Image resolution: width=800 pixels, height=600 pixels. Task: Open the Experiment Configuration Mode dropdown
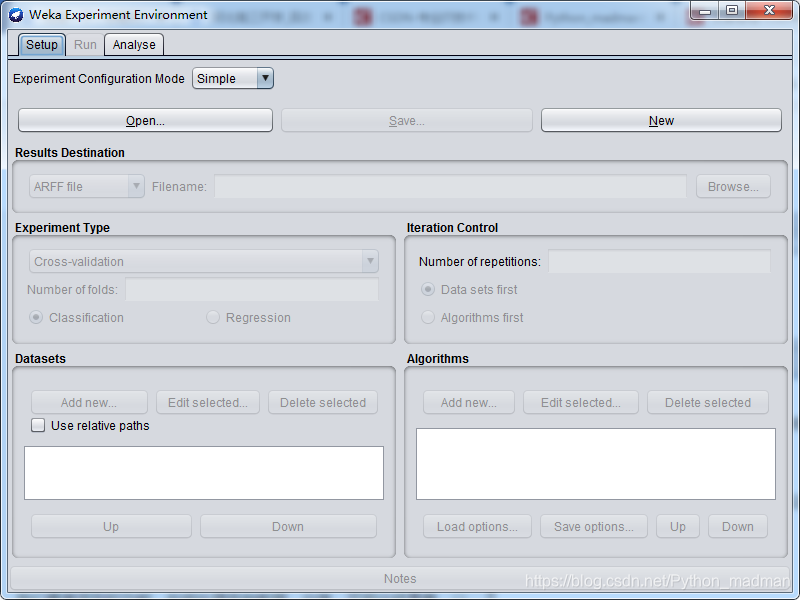point(233,79)
